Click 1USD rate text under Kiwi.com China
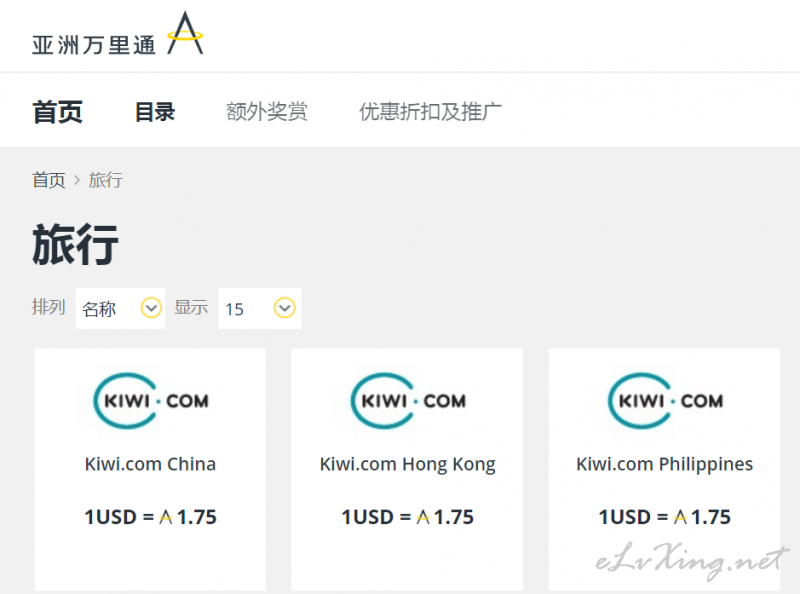800x594 pixels. tap(151, 517)
